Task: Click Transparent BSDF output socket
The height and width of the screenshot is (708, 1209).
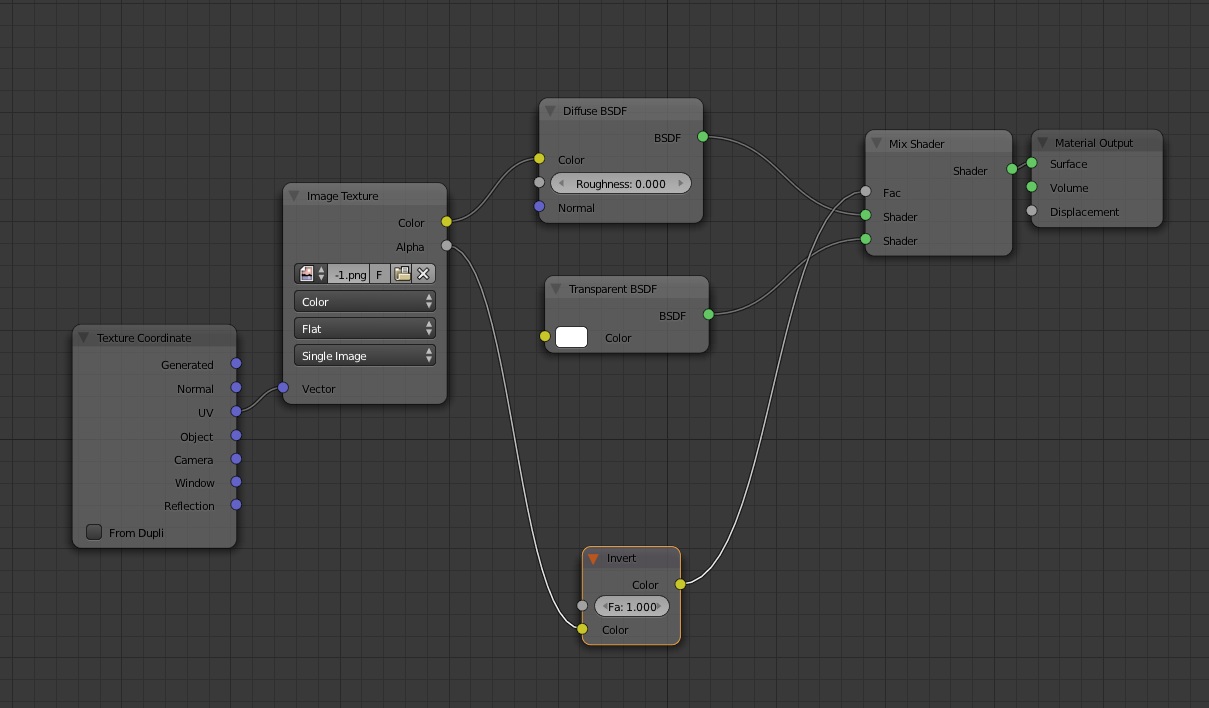Action: [708, 314]
